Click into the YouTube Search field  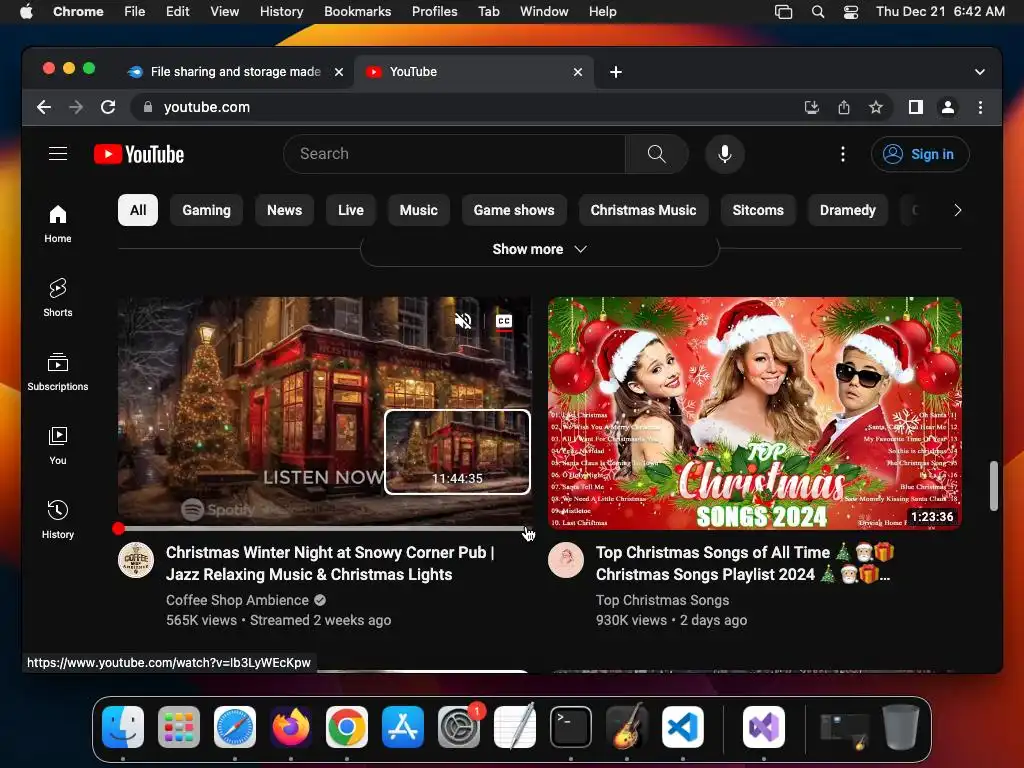(454, 154)
